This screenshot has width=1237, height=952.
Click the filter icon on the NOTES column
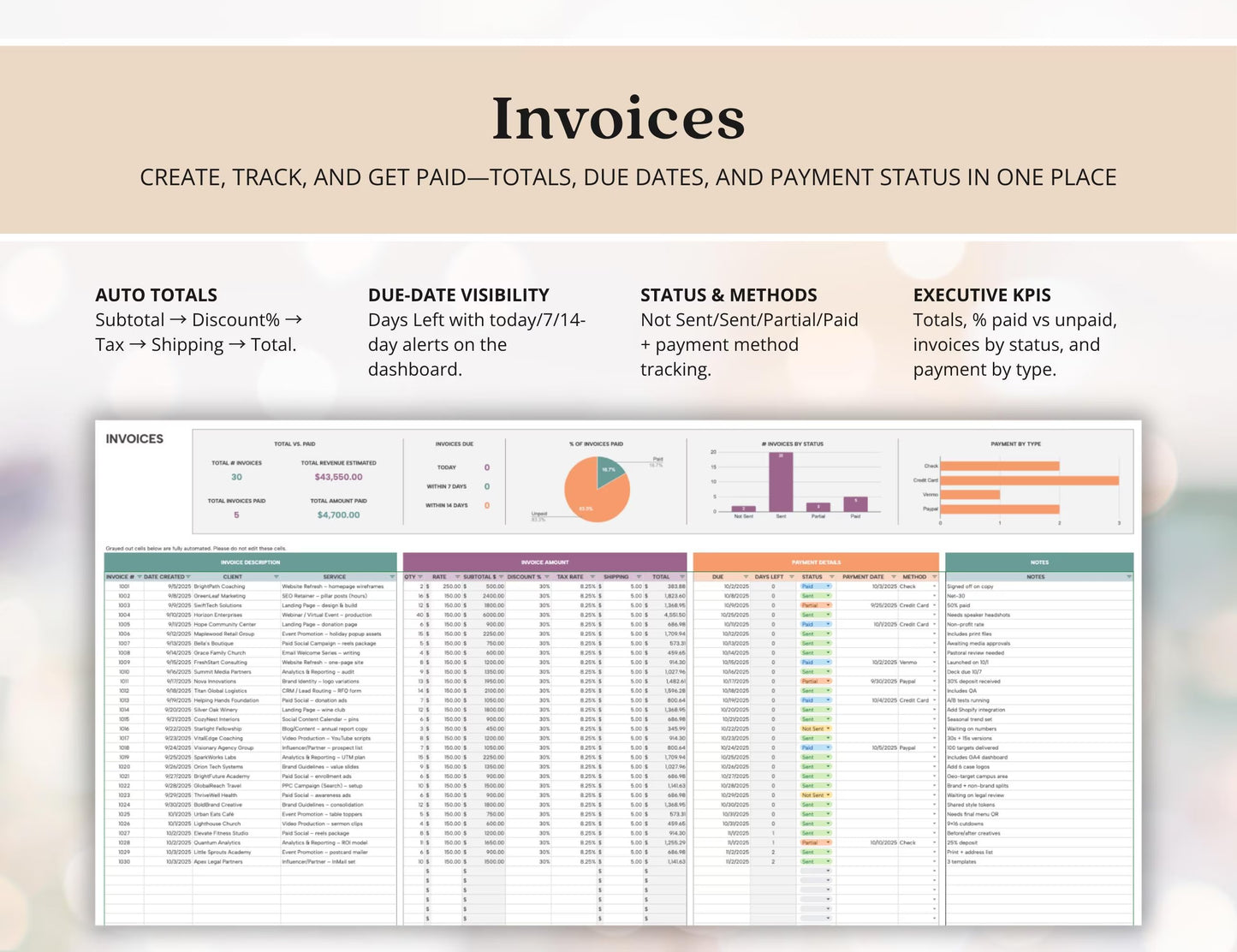point(1129,577)
